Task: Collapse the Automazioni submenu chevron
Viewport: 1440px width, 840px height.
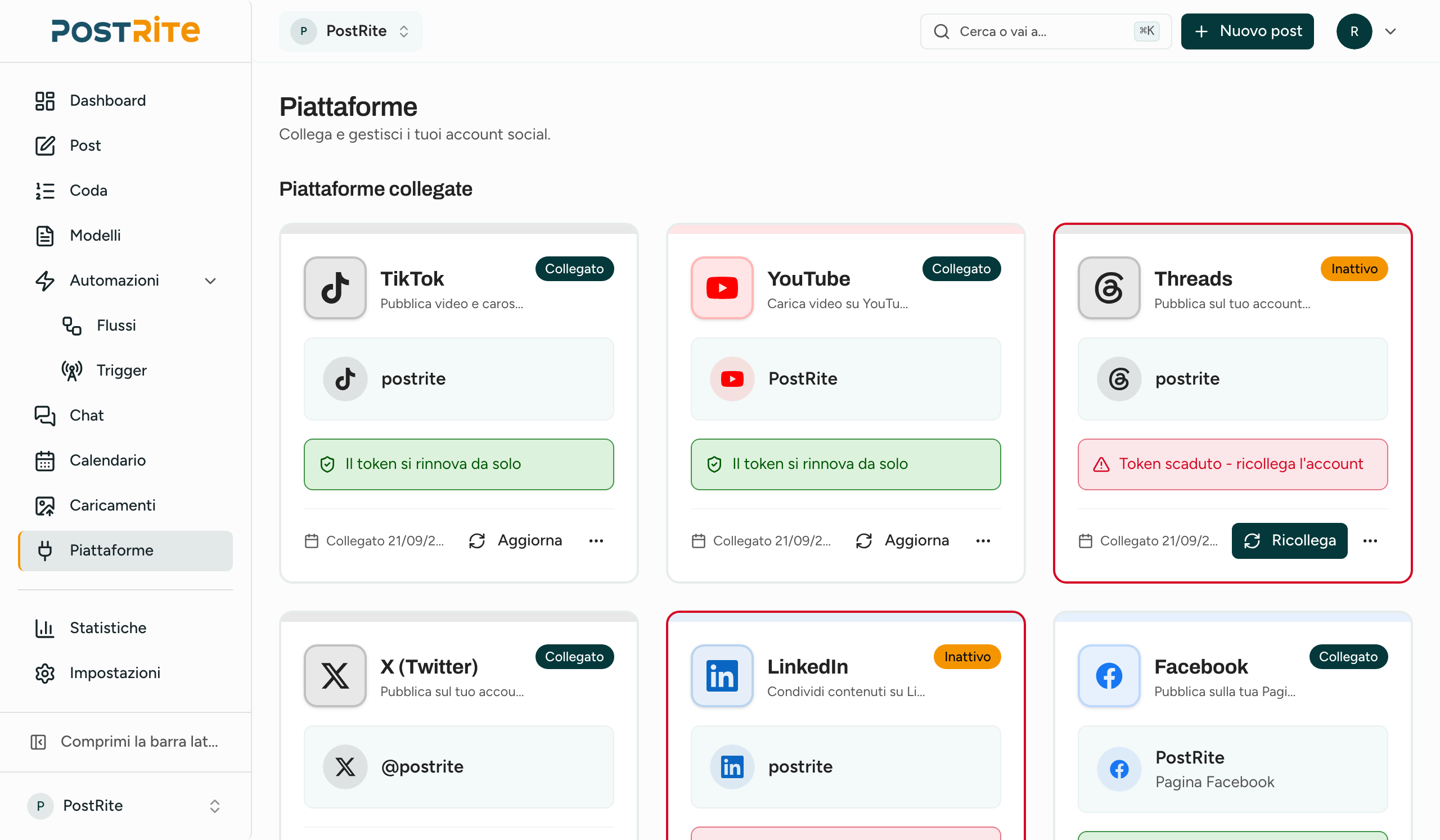Action: click(x=210, y=281)
